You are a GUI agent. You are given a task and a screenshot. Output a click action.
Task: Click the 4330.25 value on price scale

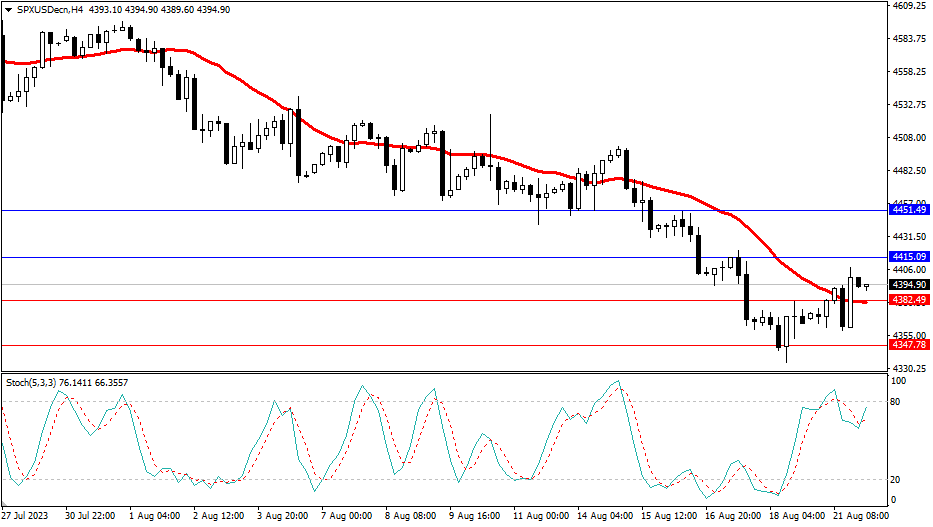[909, 368]
